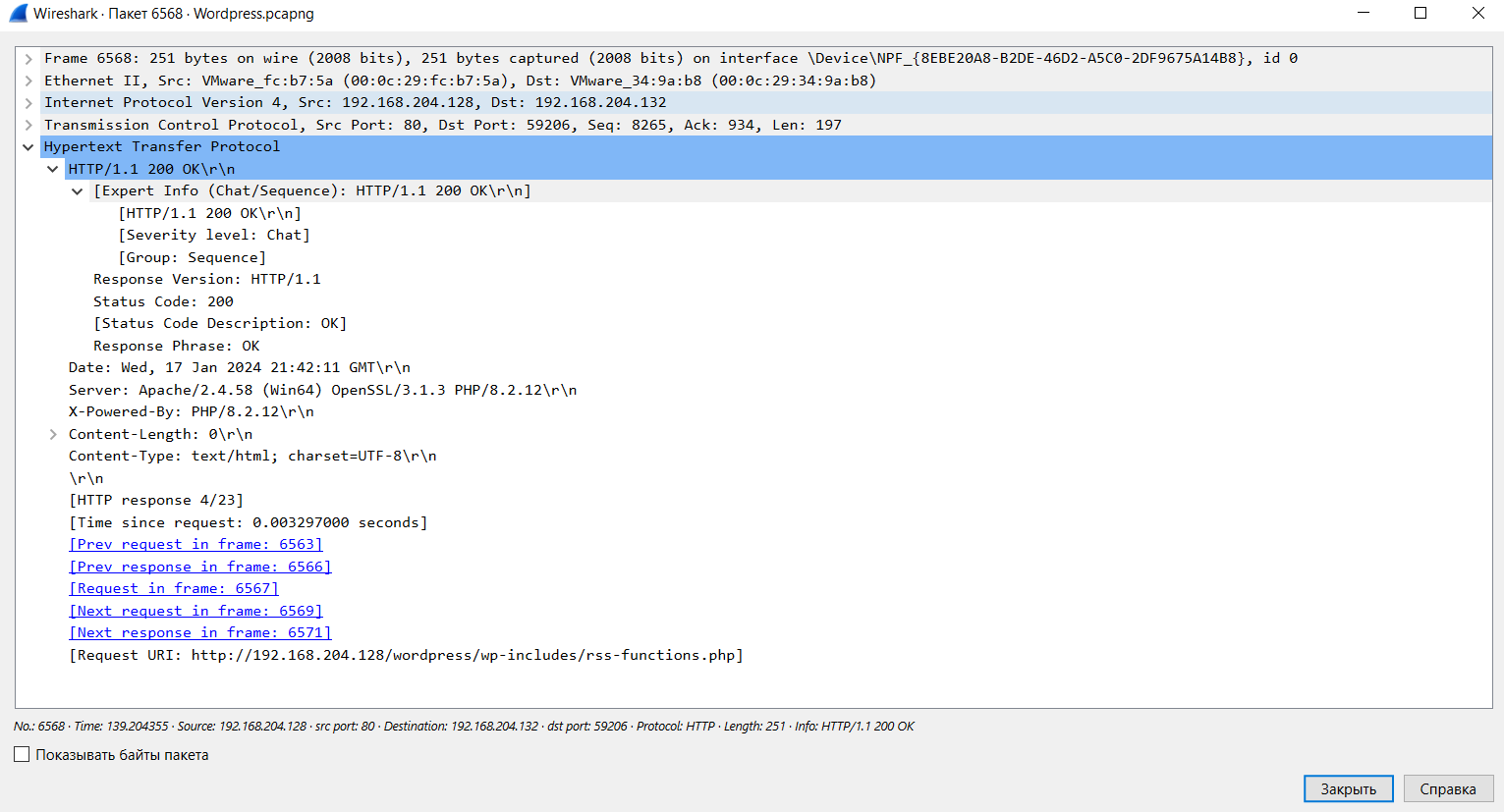Select the 'Response Phrase: OK' row
Screen dimensions: 1504x812
tap(177, 346)
